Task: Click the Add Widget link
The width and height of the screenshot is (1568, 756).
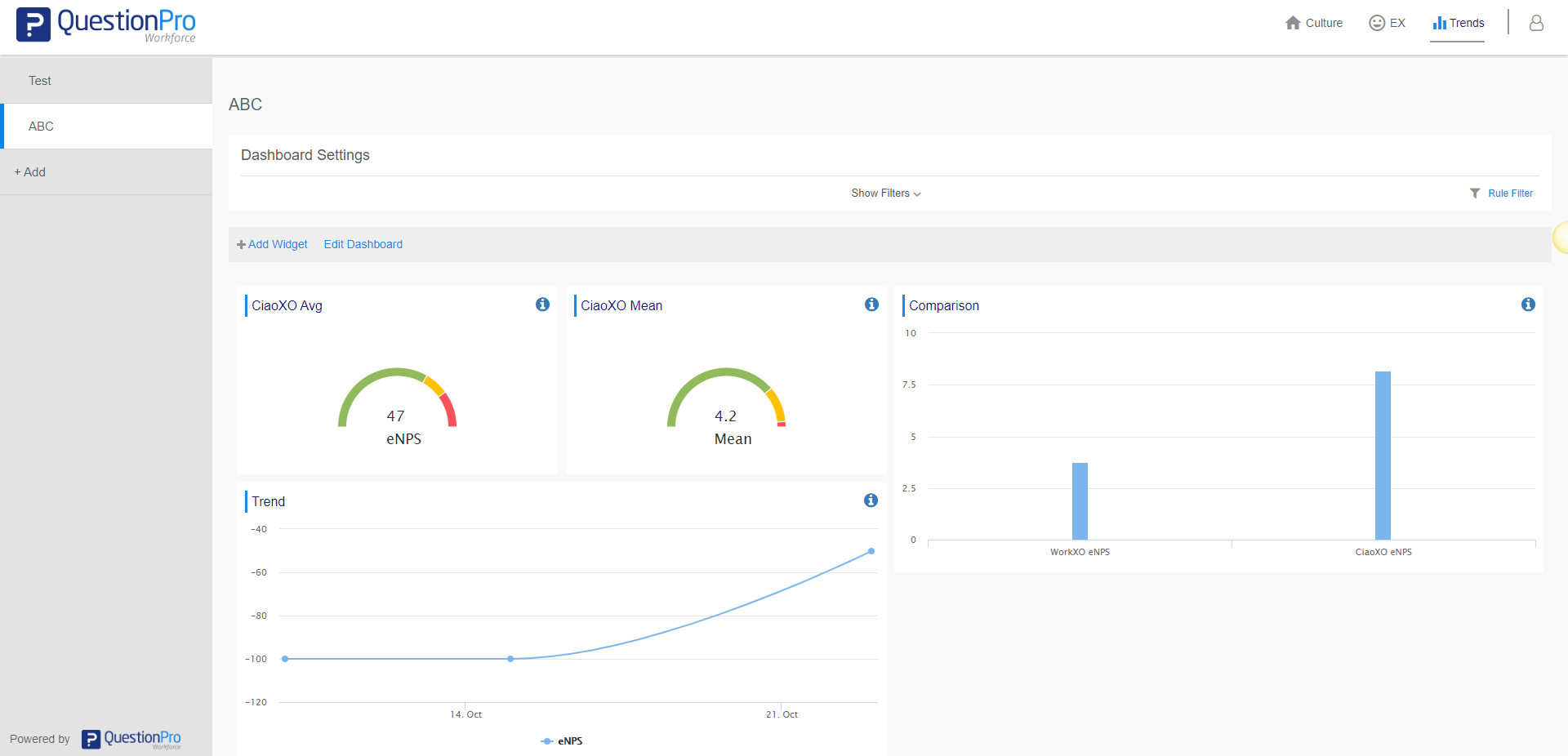Action: (x=273, y=244)
